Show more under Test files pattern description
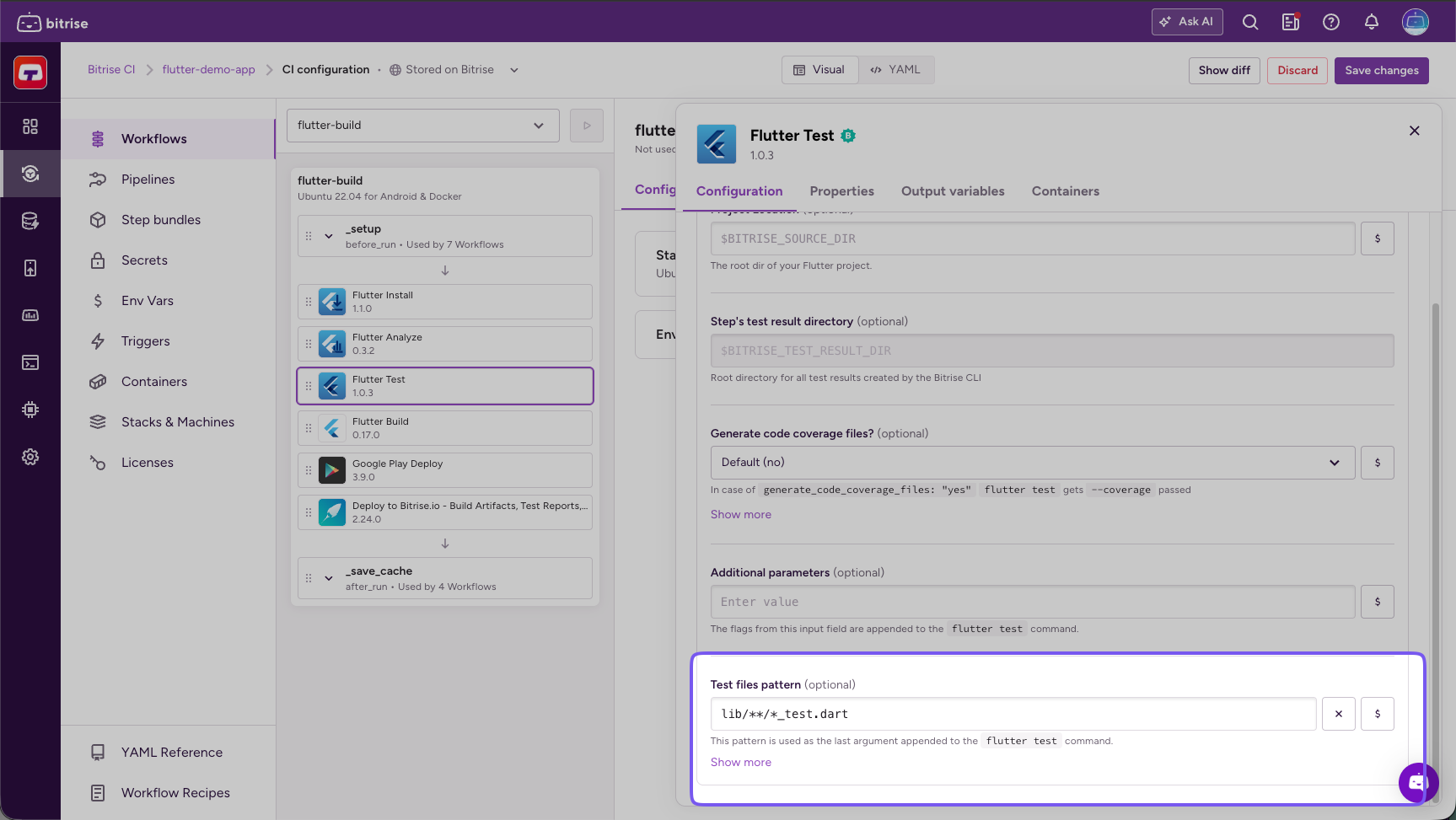Screen dimensions: 1456x820 tap(741, 763)
